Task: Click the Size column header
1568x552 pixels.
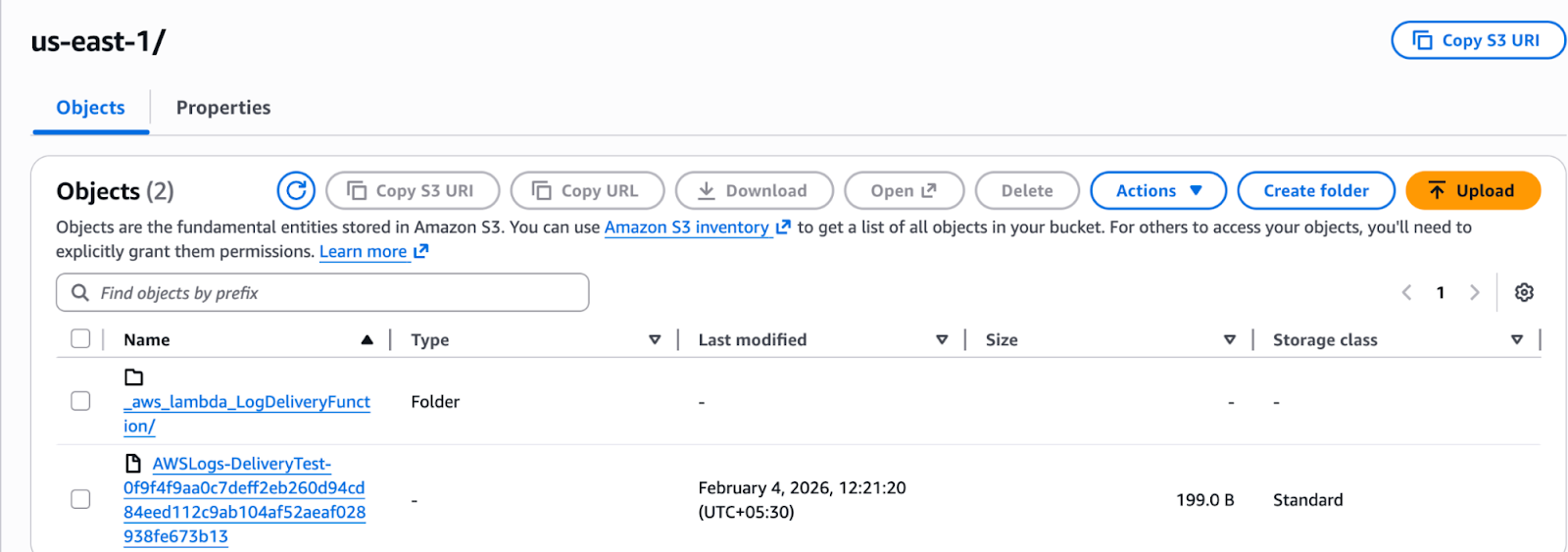Action: pyautogui.click(x=1002, y=339)
